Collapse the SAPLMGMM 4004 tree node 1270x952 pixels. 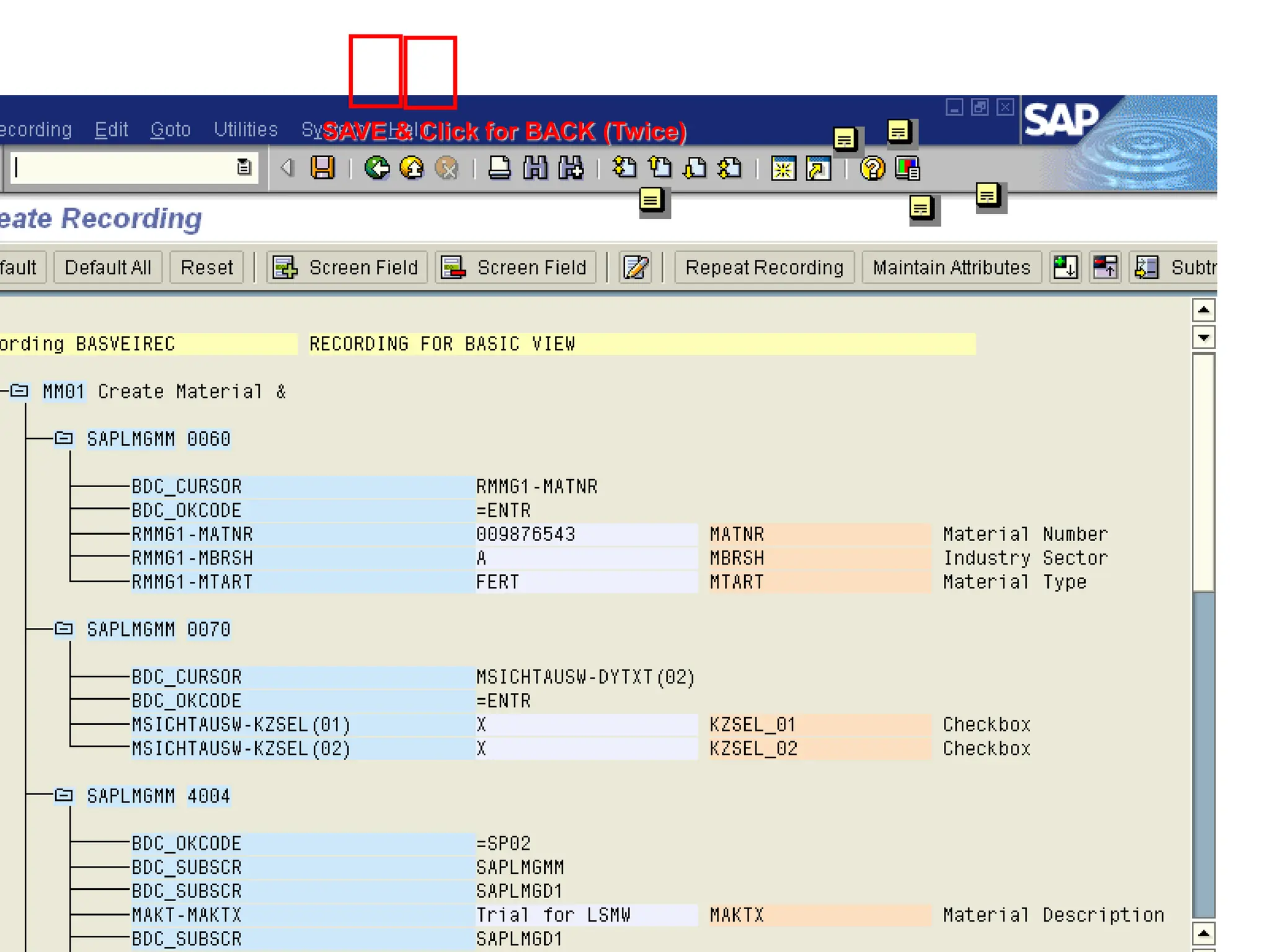click(64, 795)
